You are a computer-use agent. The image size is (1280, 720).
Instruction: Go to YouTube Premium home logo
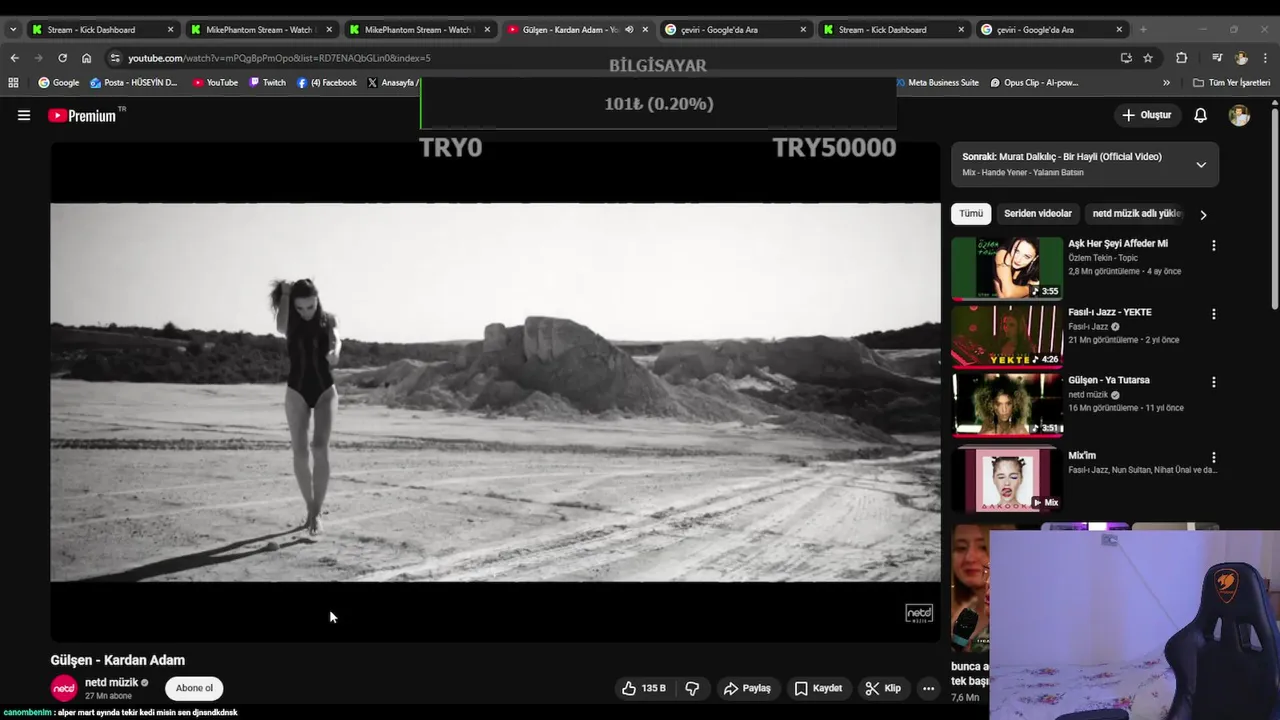[82, 116]
